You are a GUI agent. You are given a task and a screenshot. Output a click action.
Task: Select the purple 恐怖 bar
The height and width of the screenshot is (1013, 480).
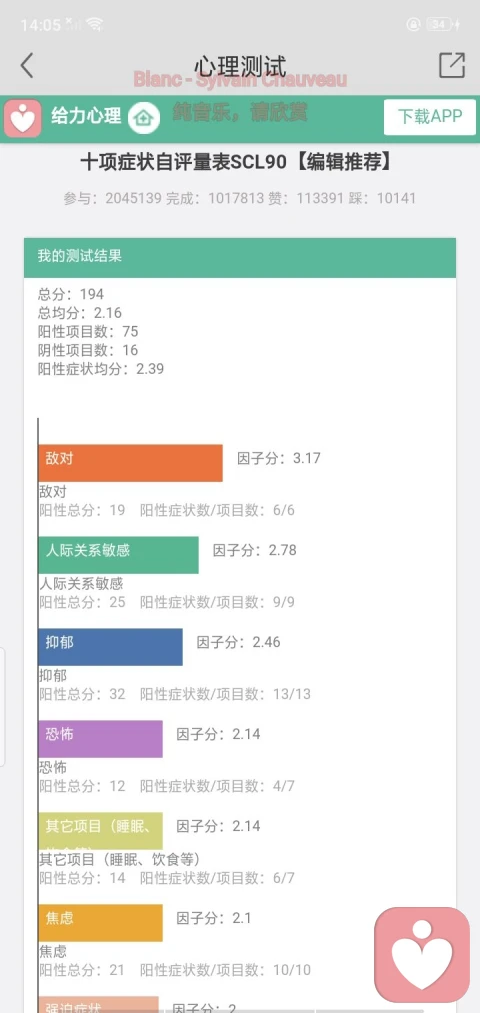101,738
